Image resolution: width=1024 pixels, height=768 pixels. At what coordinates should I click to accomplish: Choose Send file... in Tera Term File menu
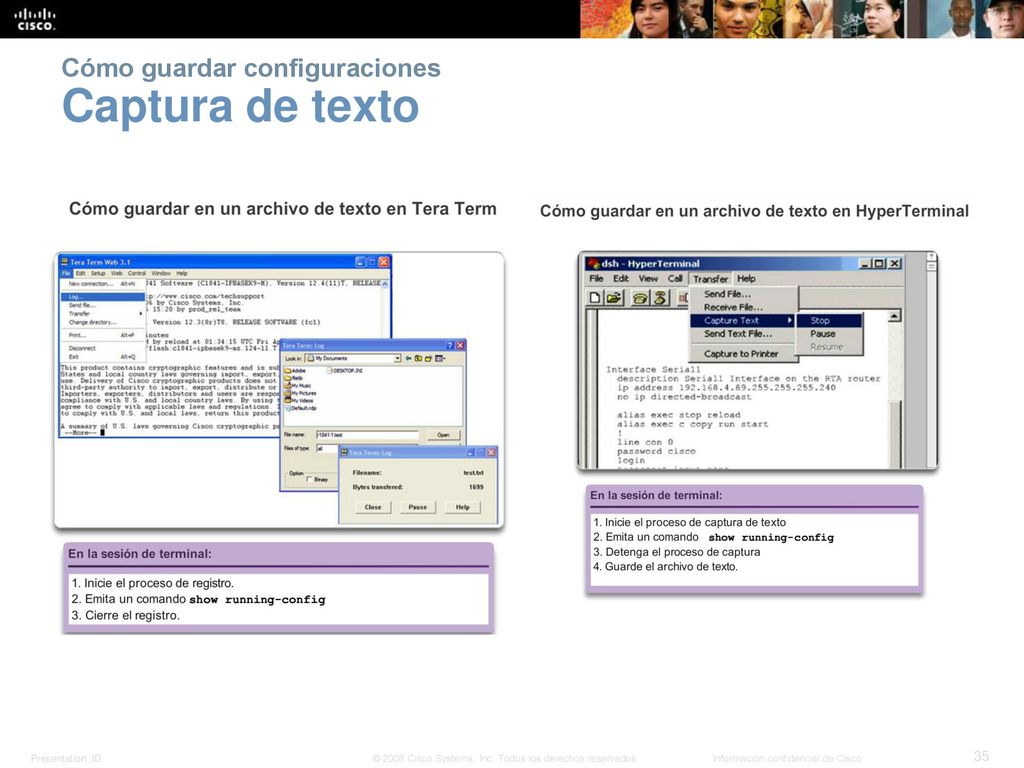pos(103,306)
